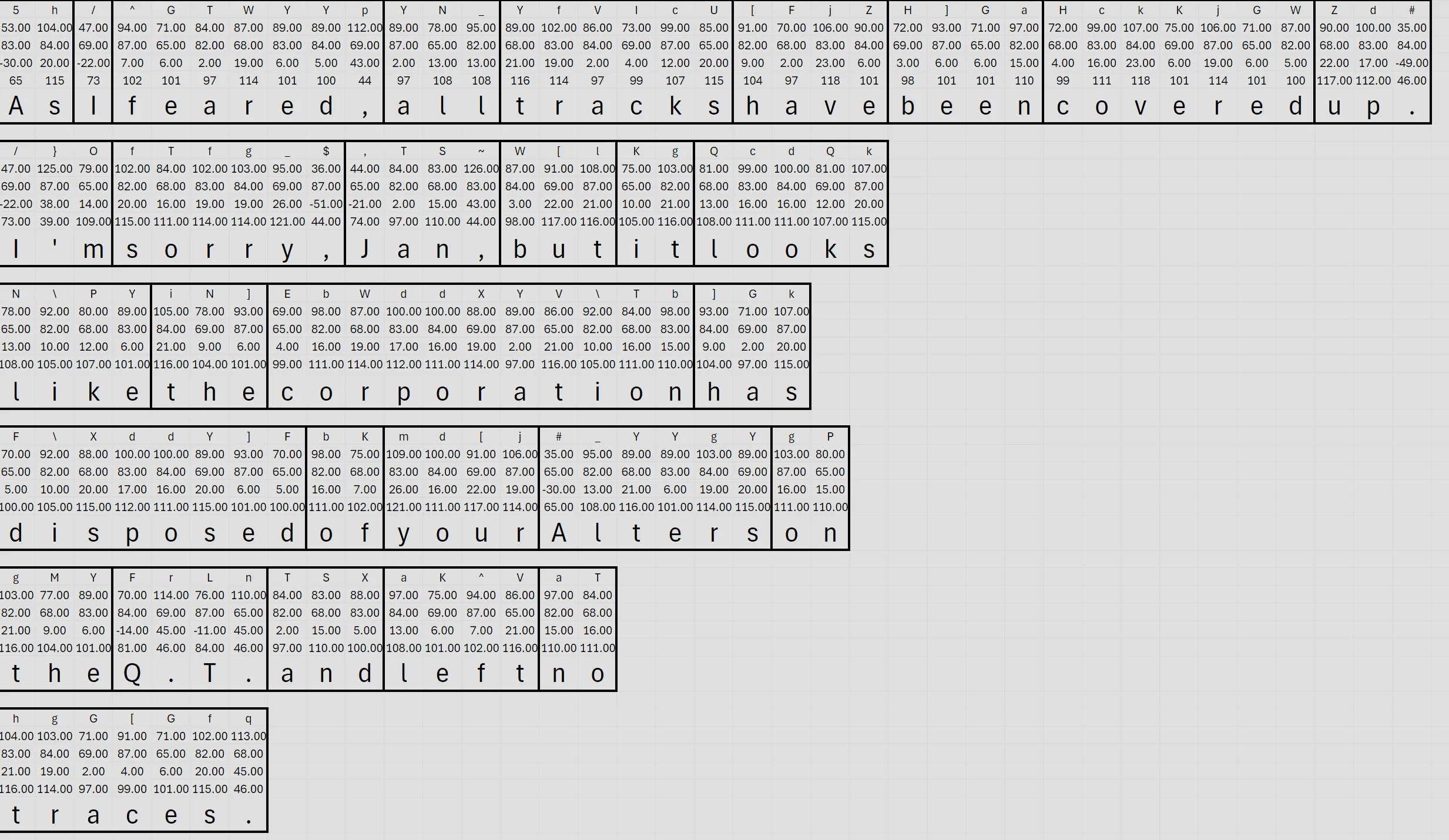Select the 'M' letter header cell

click(55, 577)
